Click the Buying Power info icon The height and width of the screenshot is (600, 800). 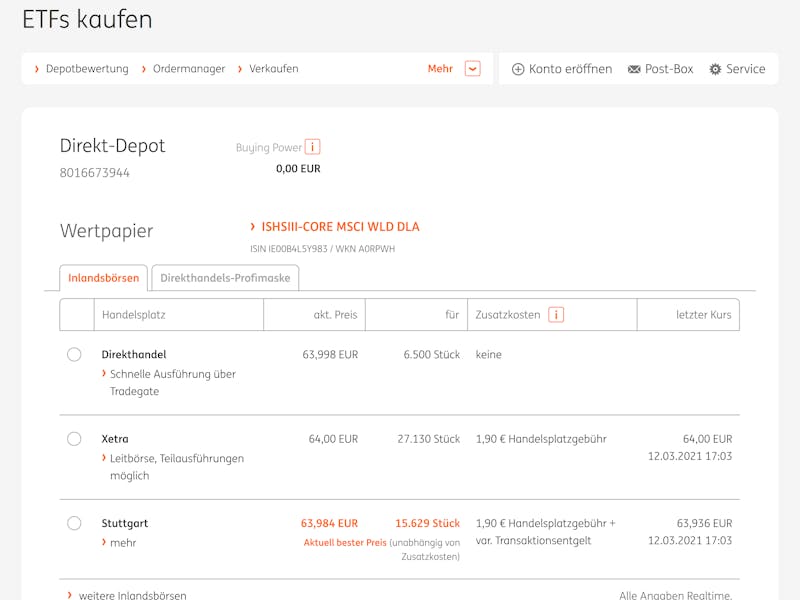pos(312,147)
